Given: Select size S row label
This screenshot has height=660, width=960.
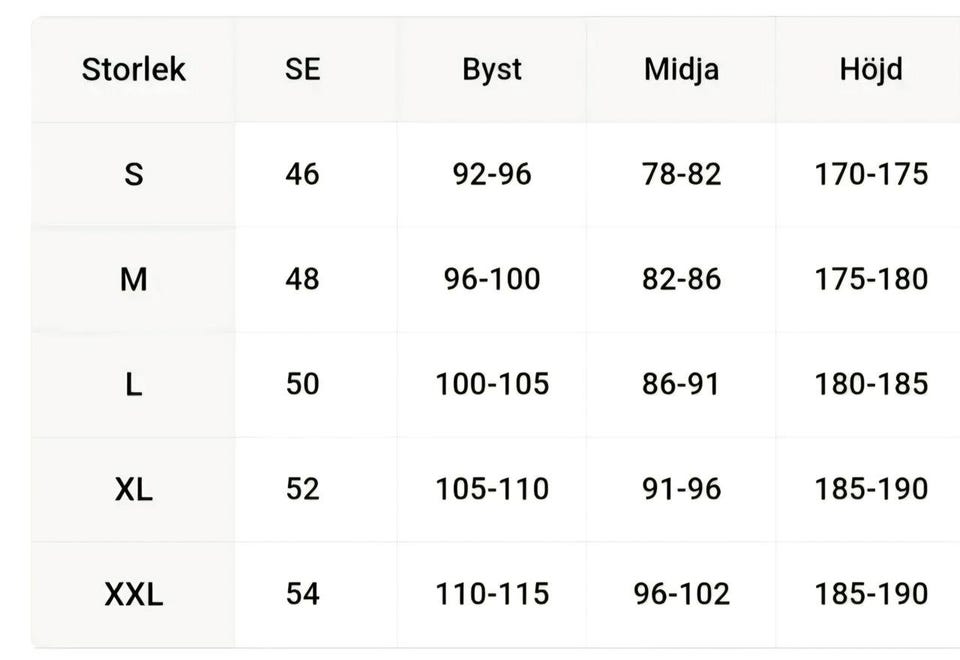Looking at the screenshot, I should 134,175.
